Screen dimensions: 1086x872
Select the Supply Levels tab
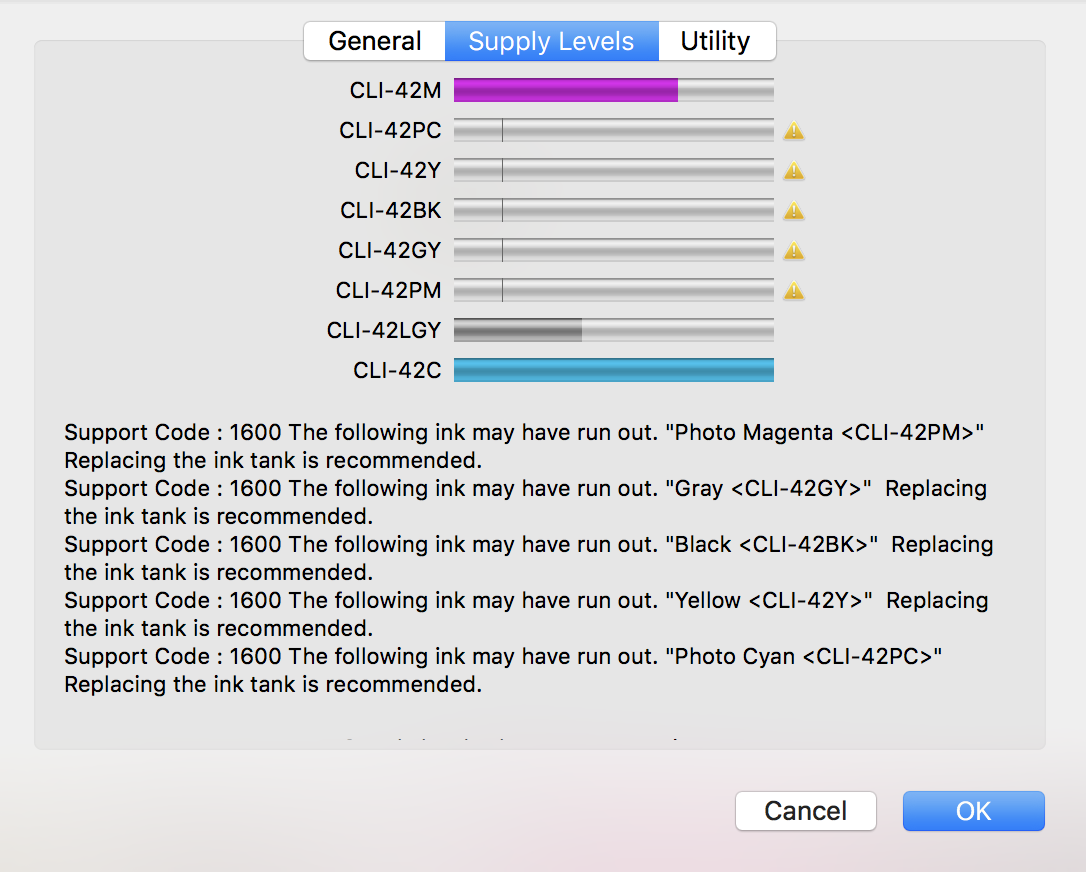(551, 41)
